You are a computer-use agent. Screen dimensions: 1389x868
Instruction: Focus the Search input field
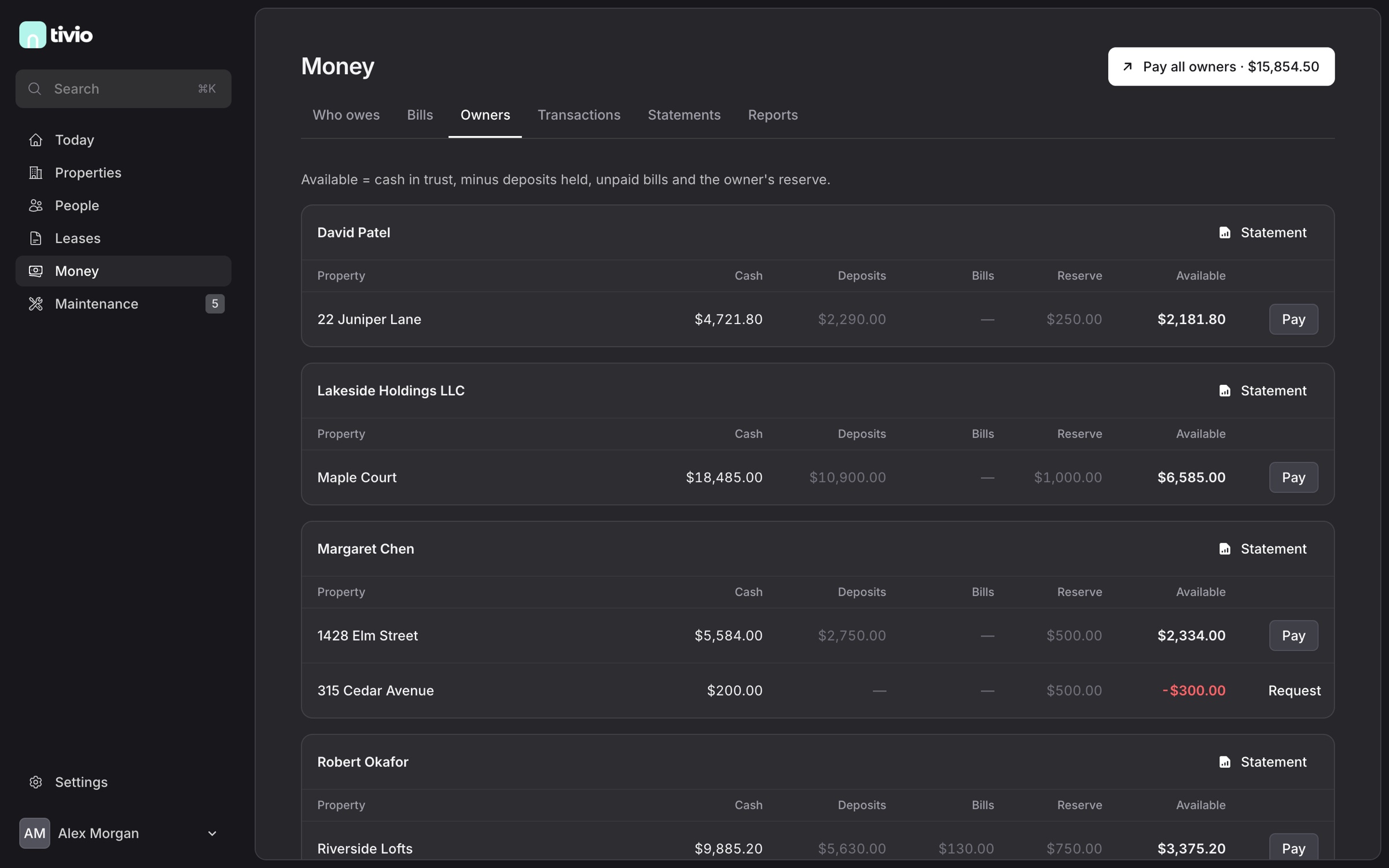coord(123,89)
